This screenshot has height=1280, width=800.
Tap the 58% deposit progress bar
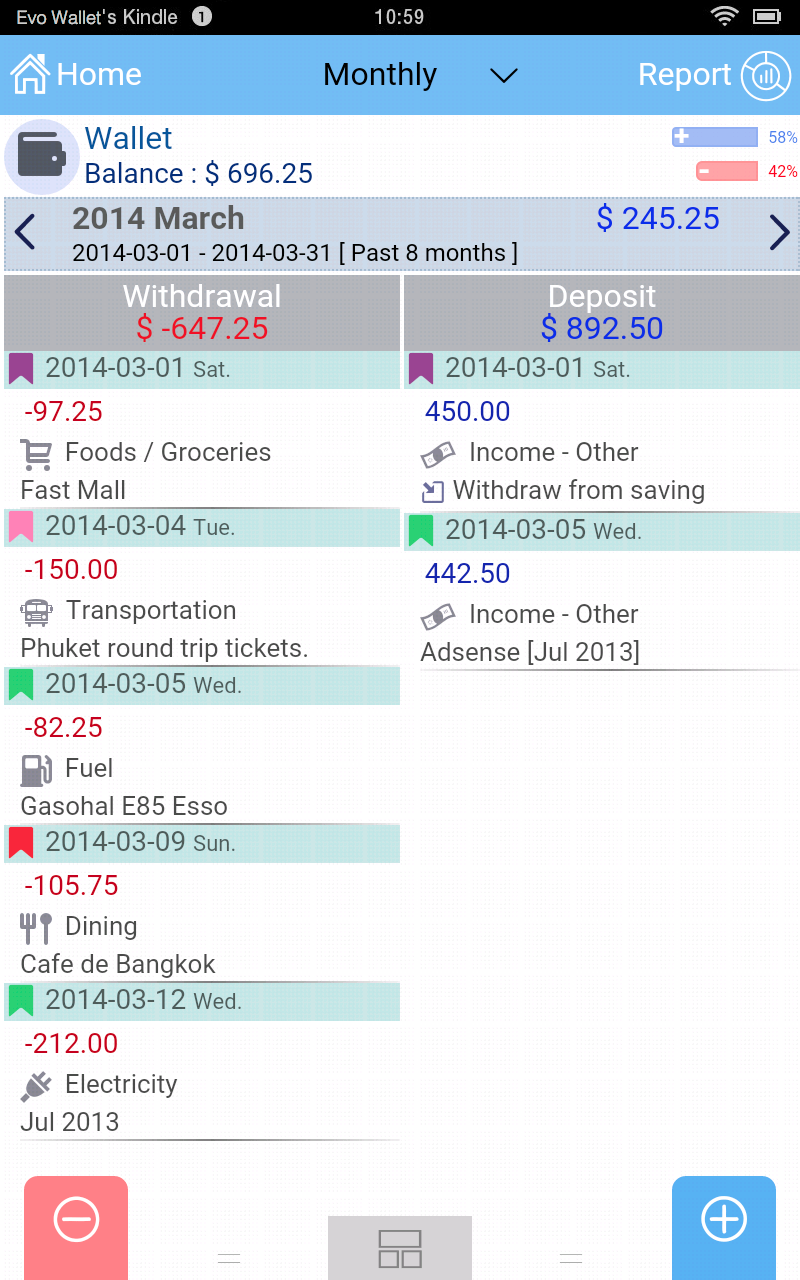point(715,137)
